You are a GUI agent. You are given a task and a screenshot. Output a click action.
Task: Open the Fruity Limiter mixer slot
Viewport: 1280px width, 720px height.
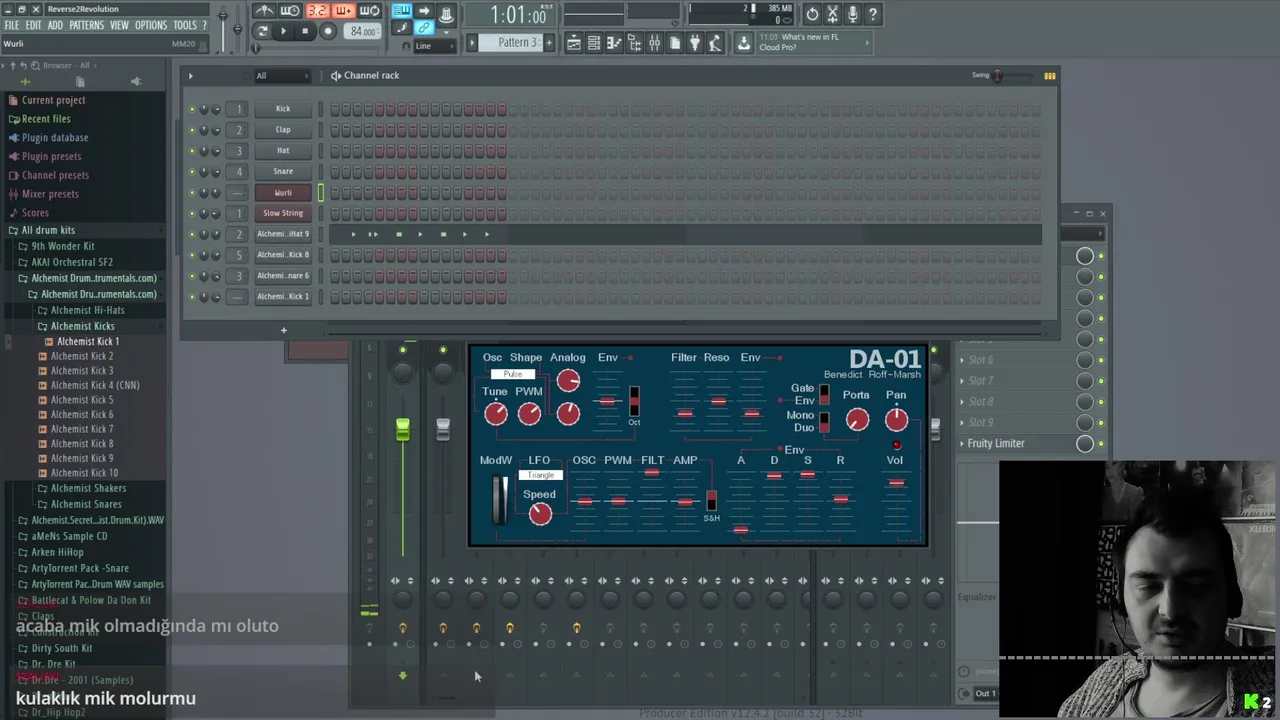1015,444
